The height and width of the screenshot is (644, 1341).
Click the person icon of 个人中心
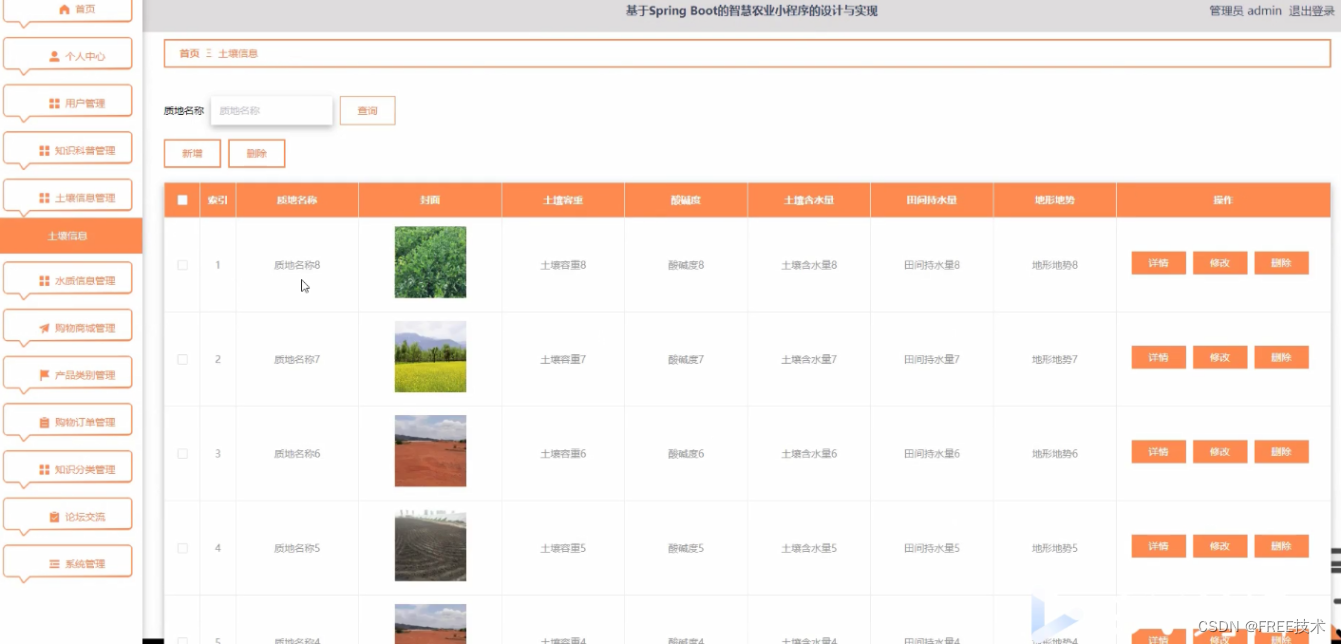pyautogui.click(x=54, y=57)
